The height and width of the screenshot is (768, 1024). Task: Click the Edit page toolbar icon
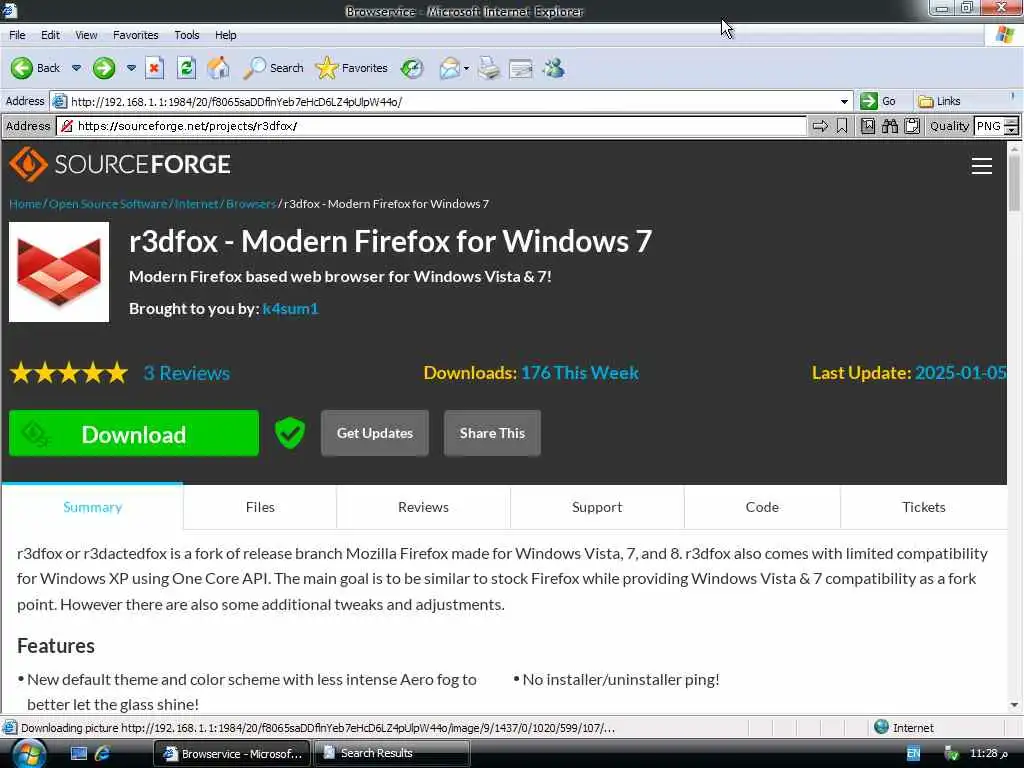[x=520, y=68]
